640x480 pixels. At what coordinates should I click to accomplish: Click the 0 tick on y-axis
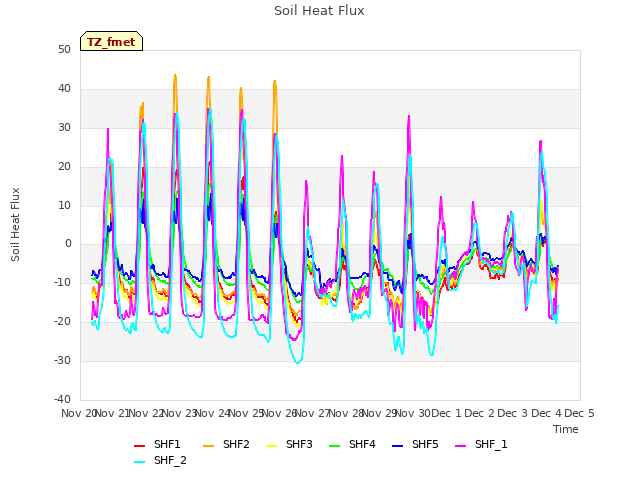68,244
